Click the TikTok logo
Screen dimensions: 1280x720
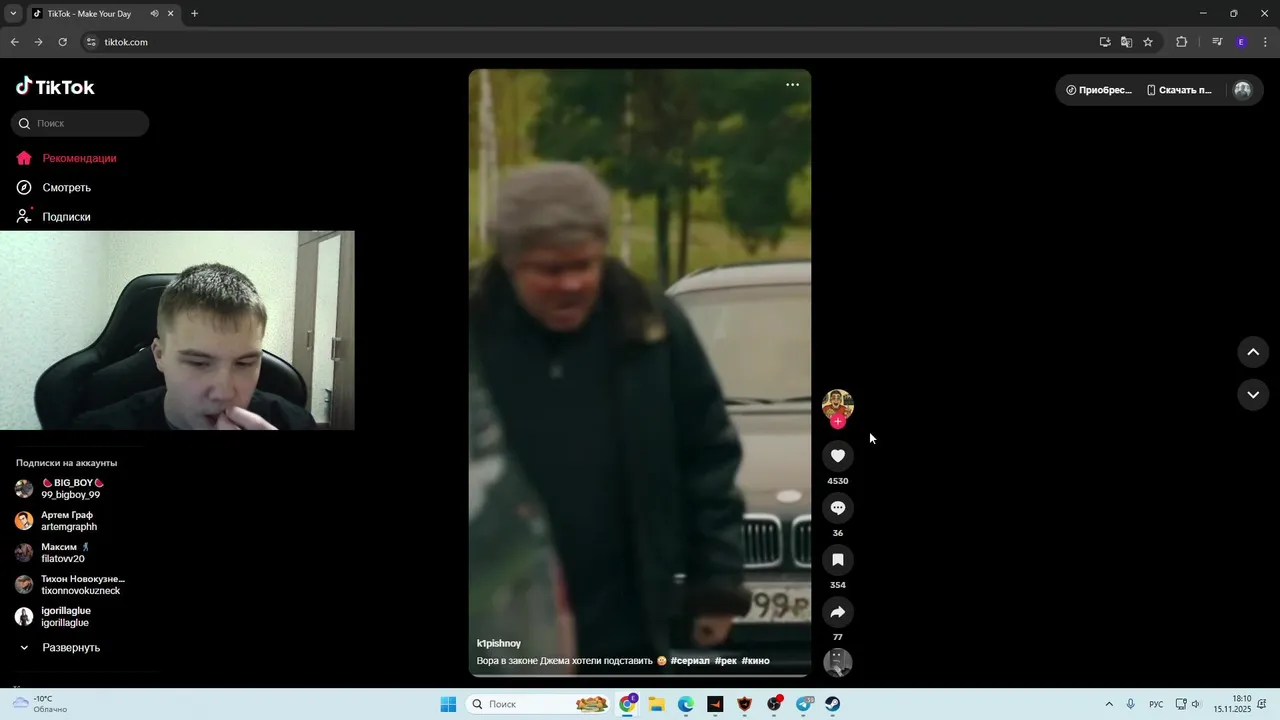[x=55, y=87]
